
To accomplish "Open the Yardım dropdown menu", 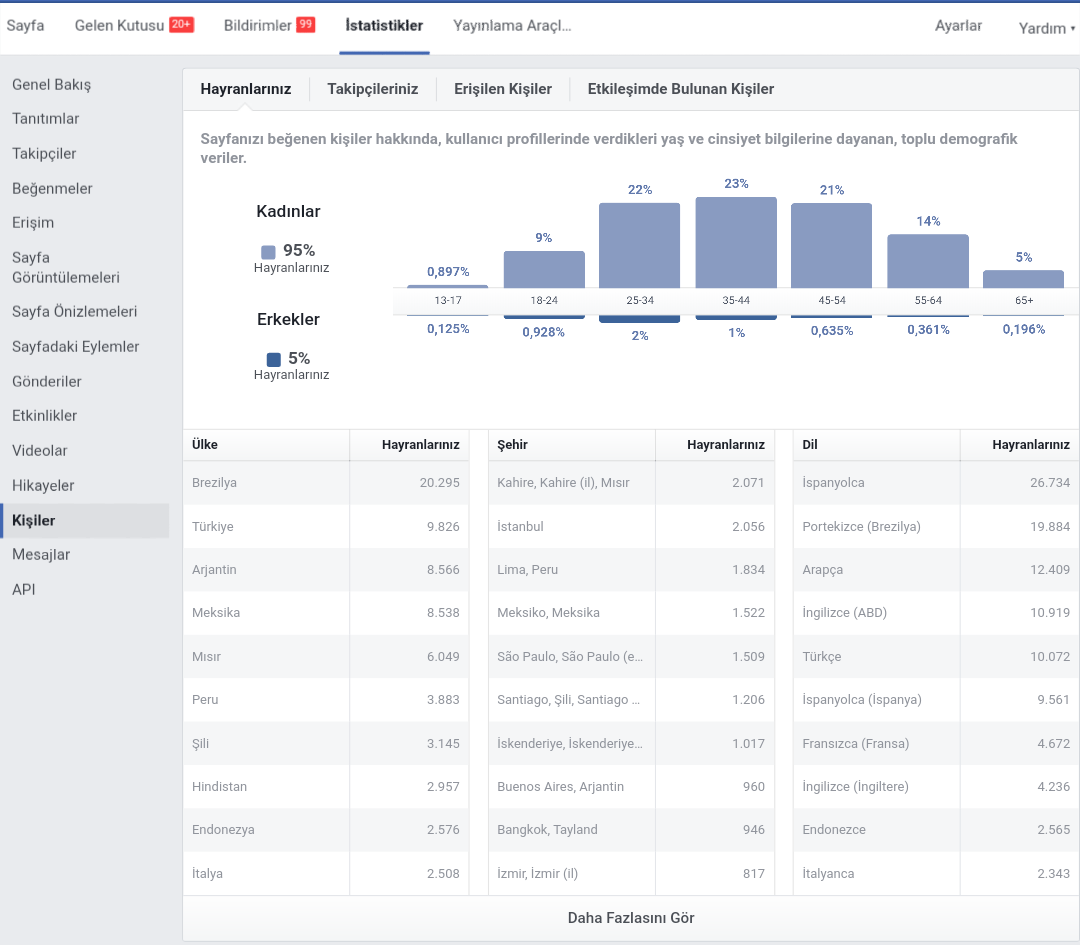I will tap(1046, 28).
